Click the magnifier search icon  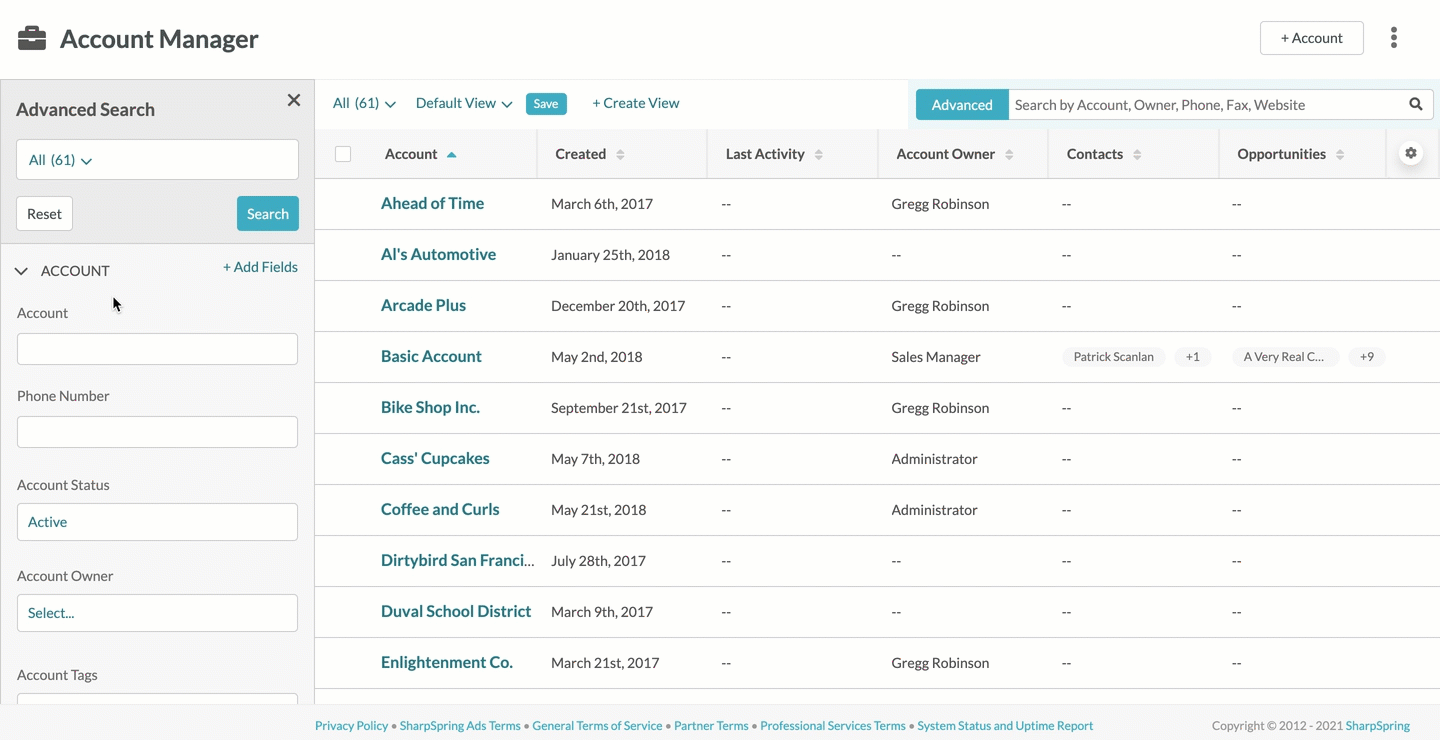(x=1416, y=104)
